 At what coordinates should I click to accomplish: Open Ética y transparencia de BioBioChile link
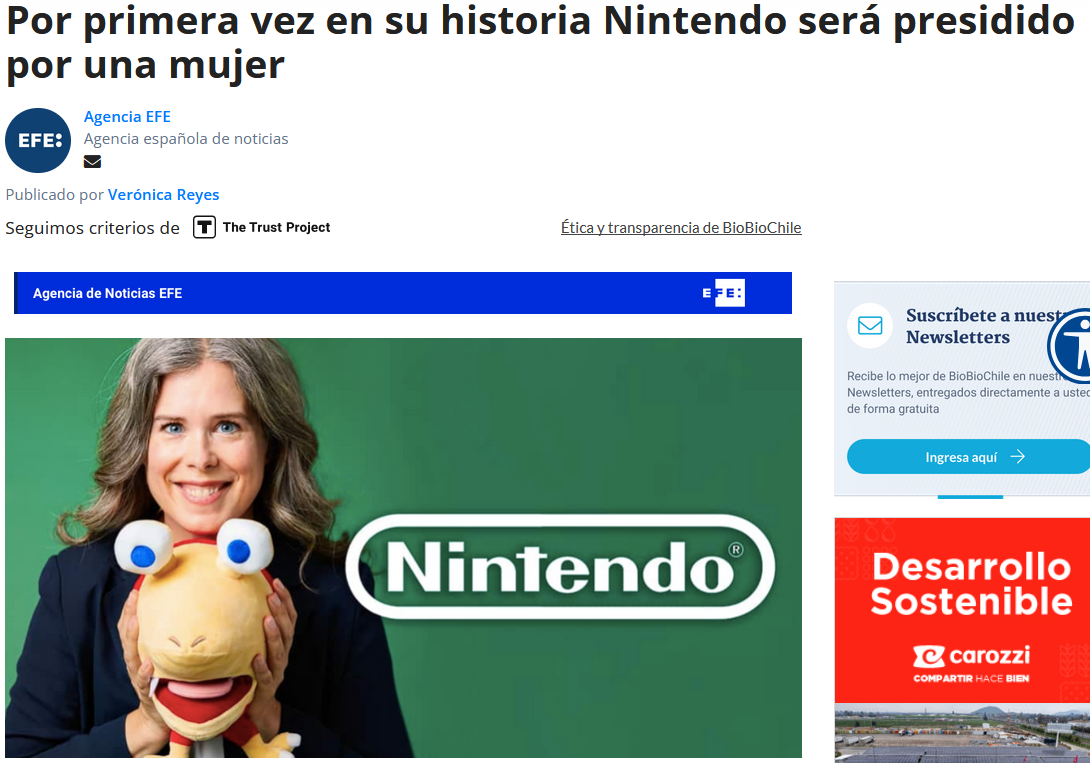click(x=681, y=228)
